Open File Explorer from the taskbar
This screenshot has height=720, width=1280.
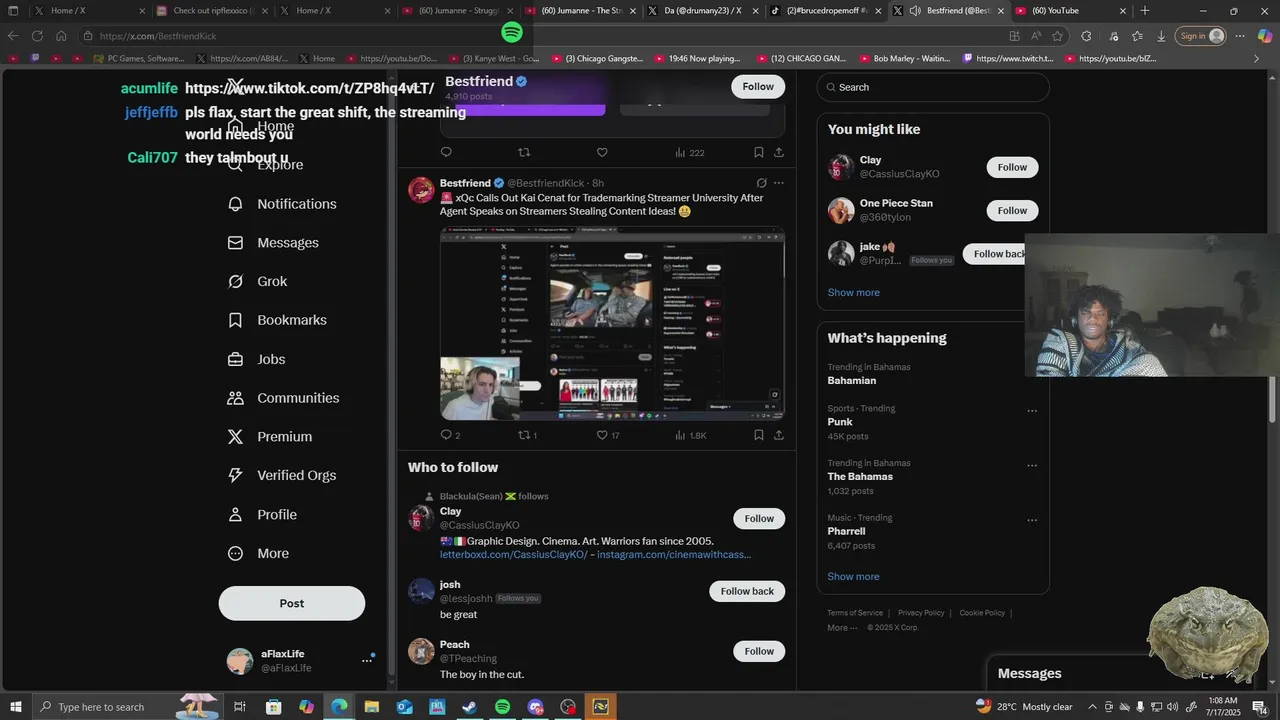pyautogui.click(x=371, y=707)
